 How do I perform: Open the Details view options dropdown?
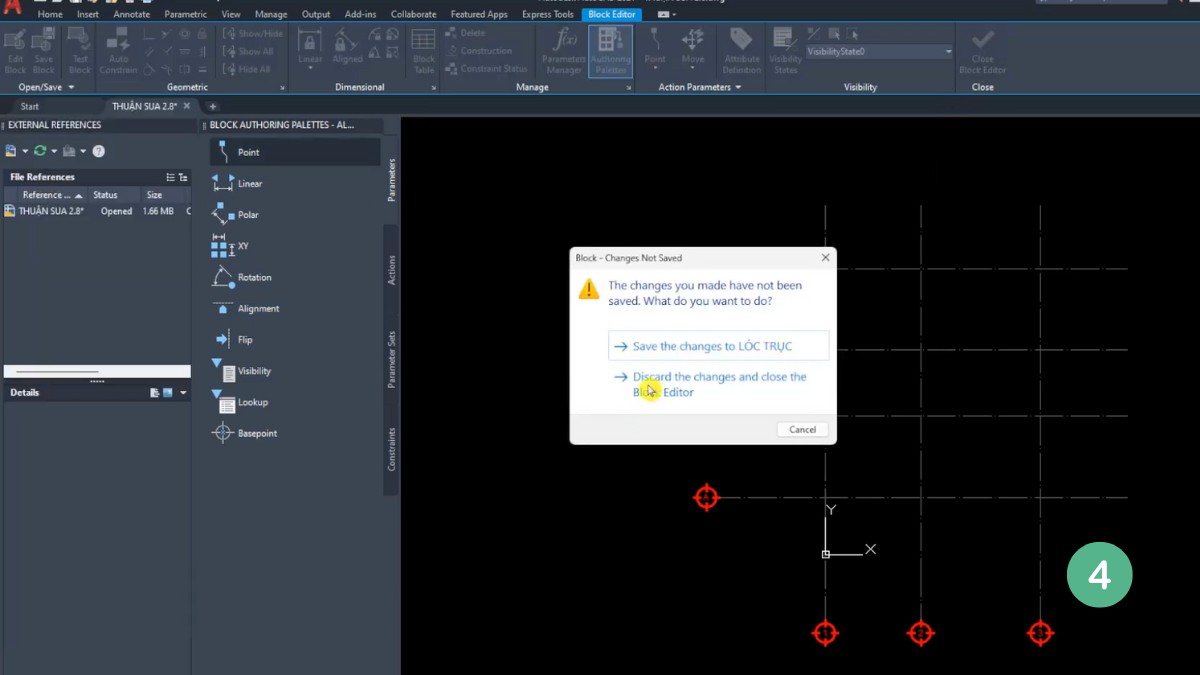[183, 393]
